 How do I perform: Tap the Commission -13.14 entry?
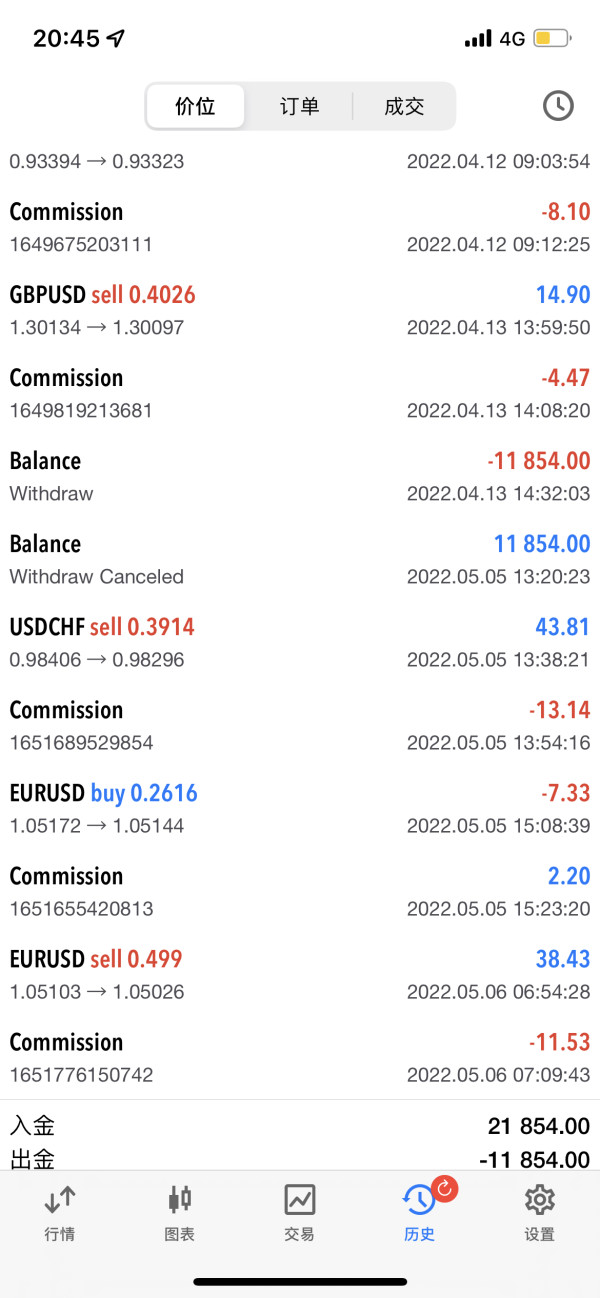pyautogui.click(x=300, y=725)
